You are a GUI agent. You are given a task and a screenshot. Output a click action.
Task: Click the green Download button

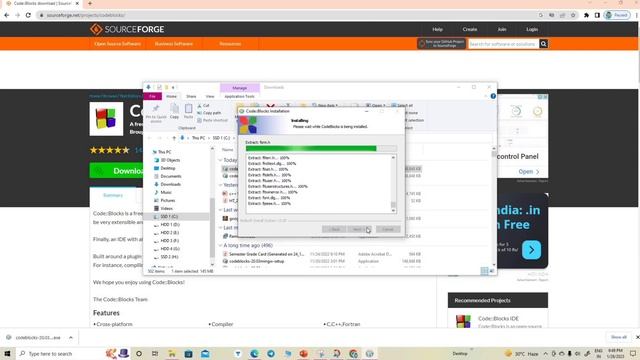116,171
